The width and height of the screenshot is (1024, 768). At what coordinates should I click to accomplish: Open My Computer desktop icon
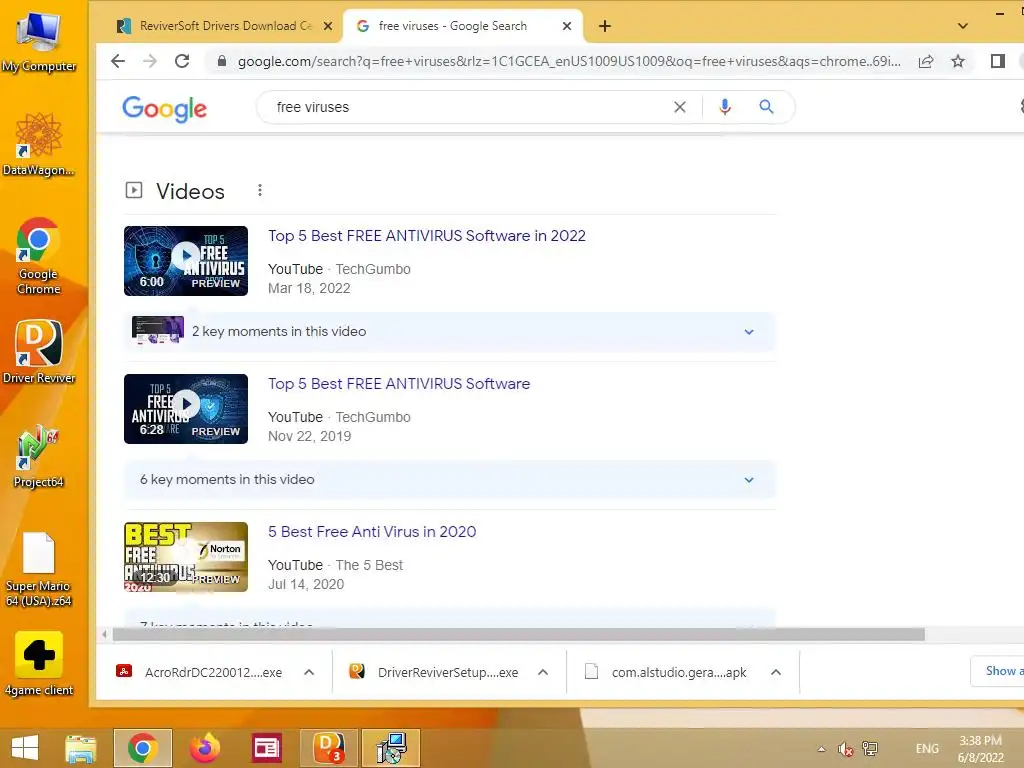39,40
